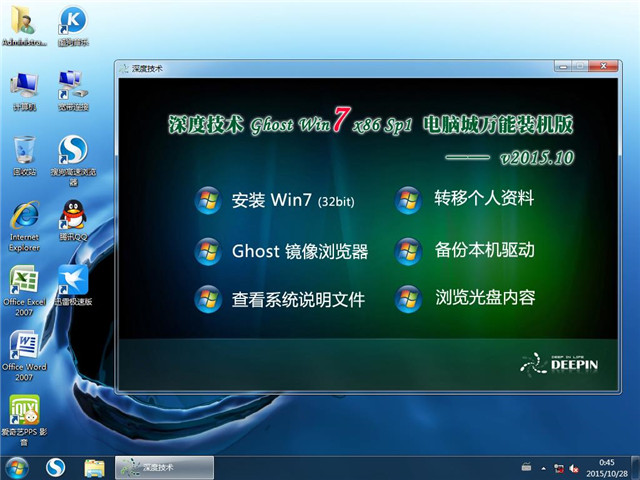
Task: Choose 查看系统说明文件 to view readme
Action: pos(298,300)
